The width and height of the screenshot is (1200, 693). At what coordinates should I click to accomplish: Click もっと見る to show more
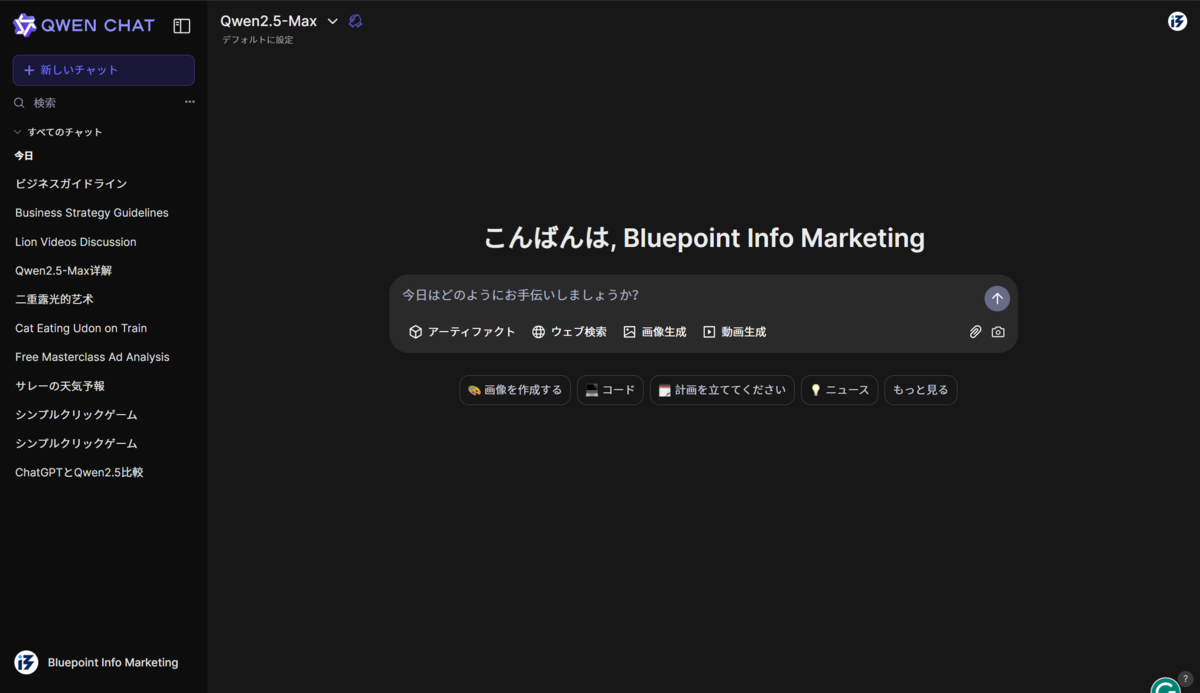[x=921, y=390]
